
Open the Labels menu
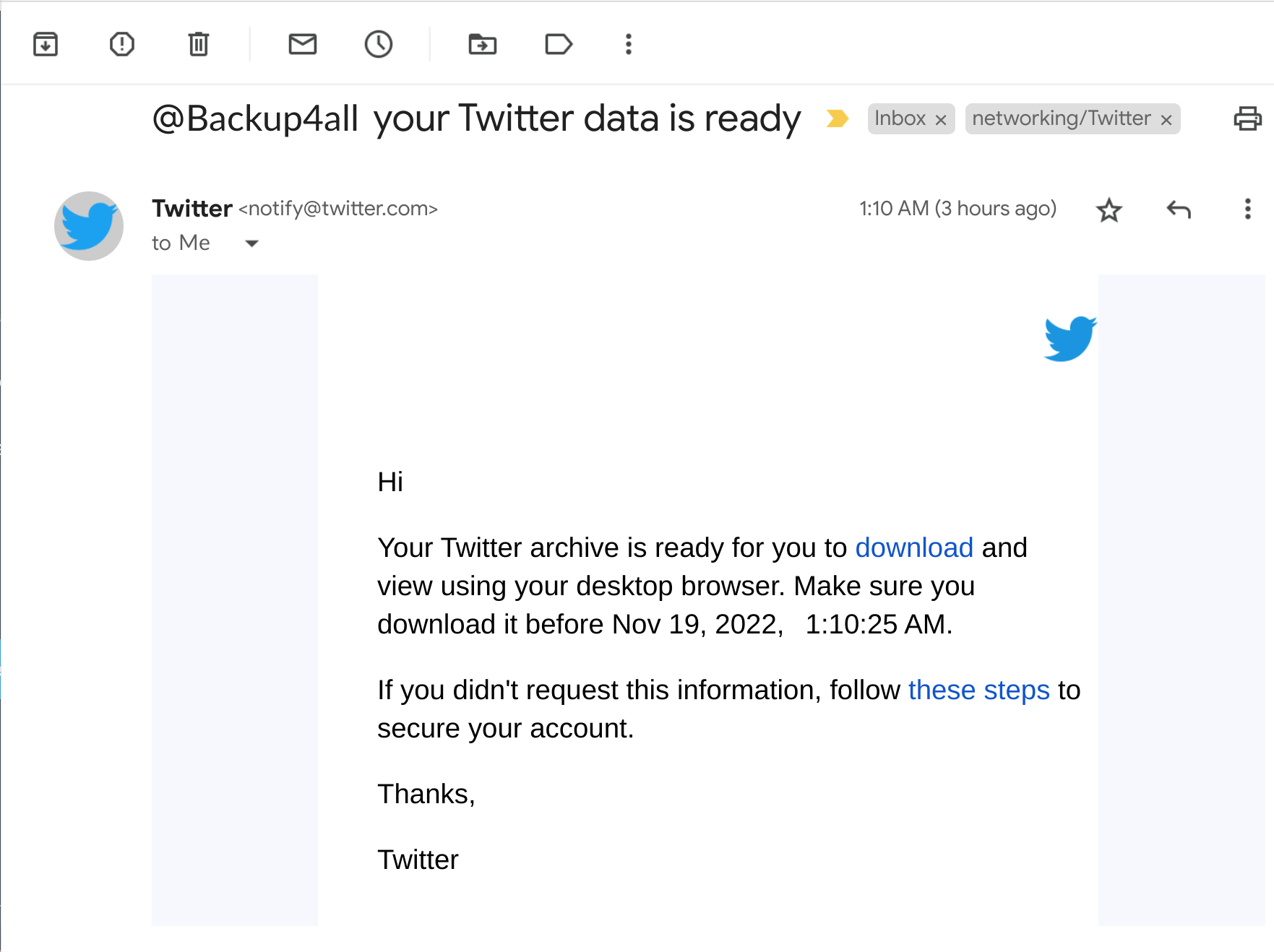559,44
